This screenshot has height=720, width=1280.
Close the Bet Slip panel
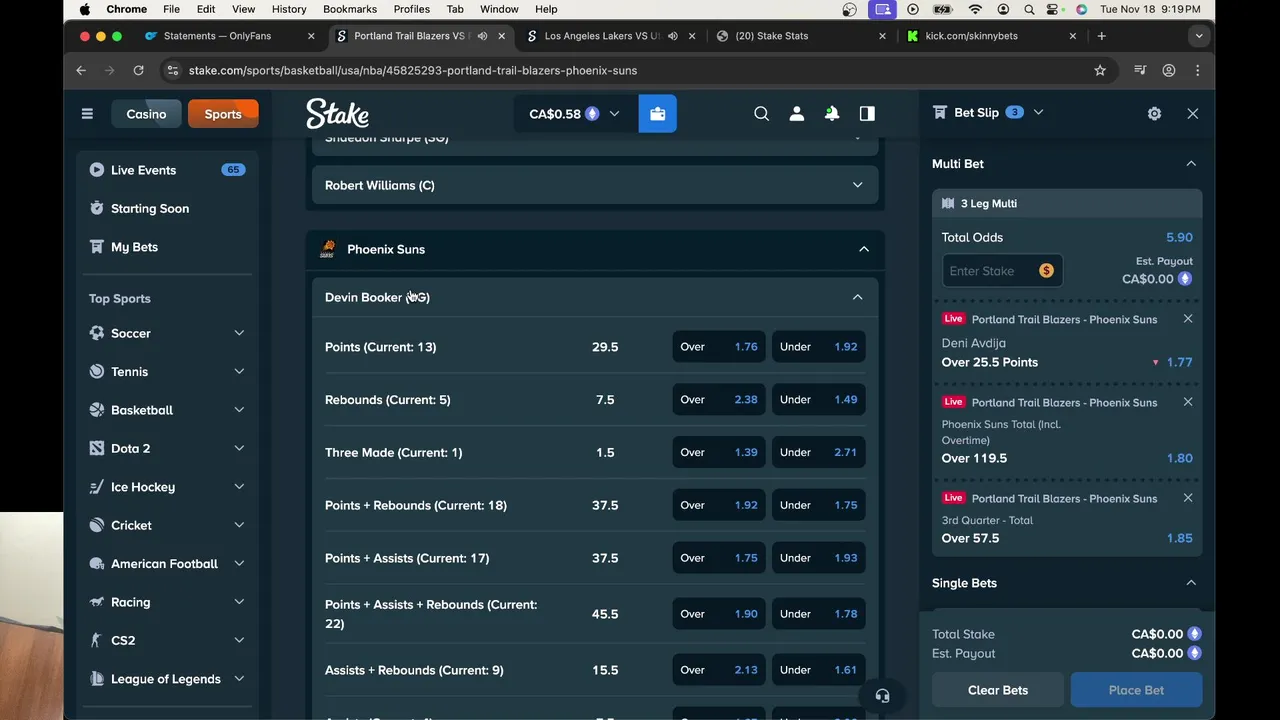[x=1193, y=114]
